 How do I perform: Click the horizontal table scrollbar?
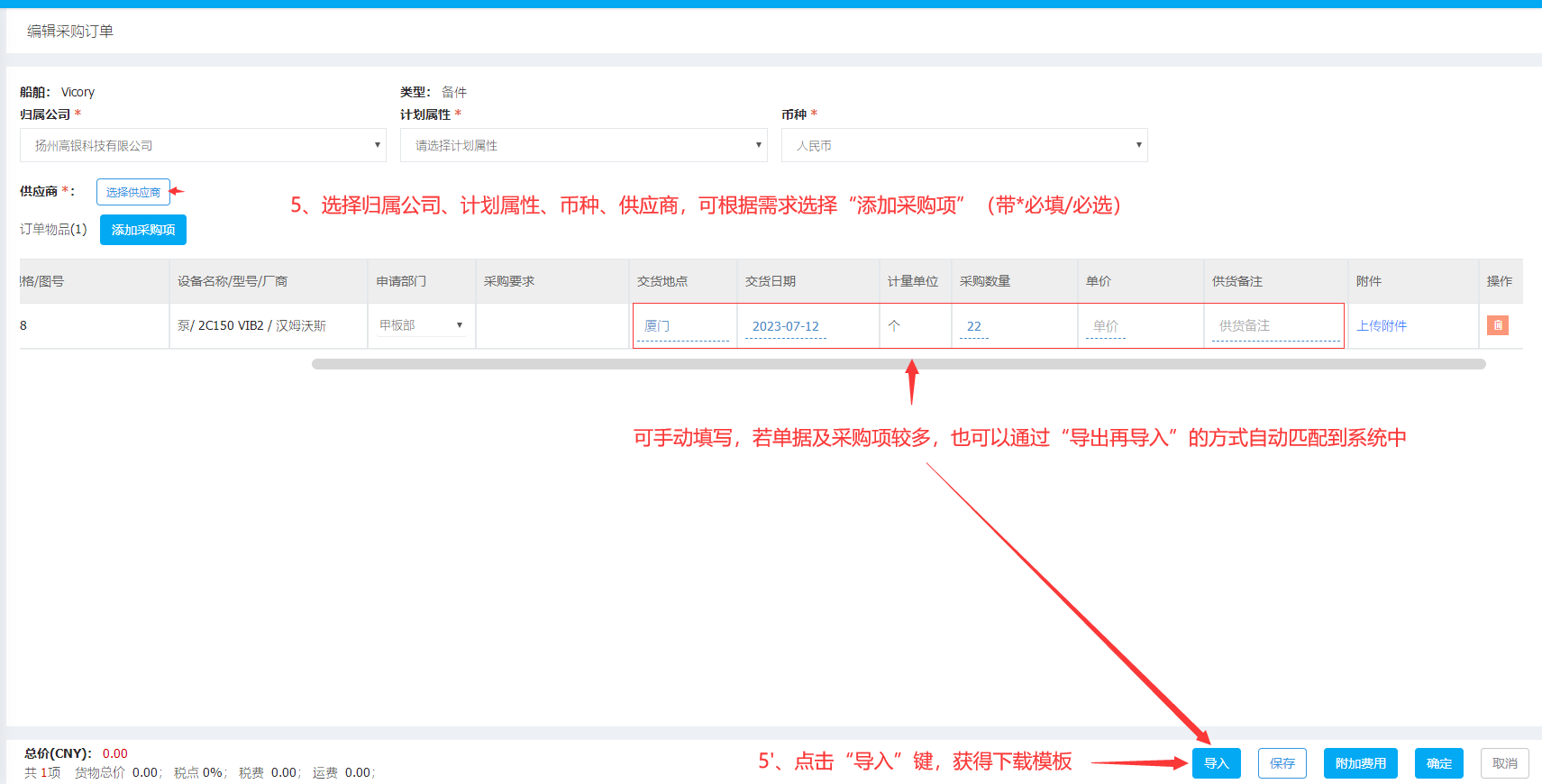pyautogui.click(x=899, y=364)
